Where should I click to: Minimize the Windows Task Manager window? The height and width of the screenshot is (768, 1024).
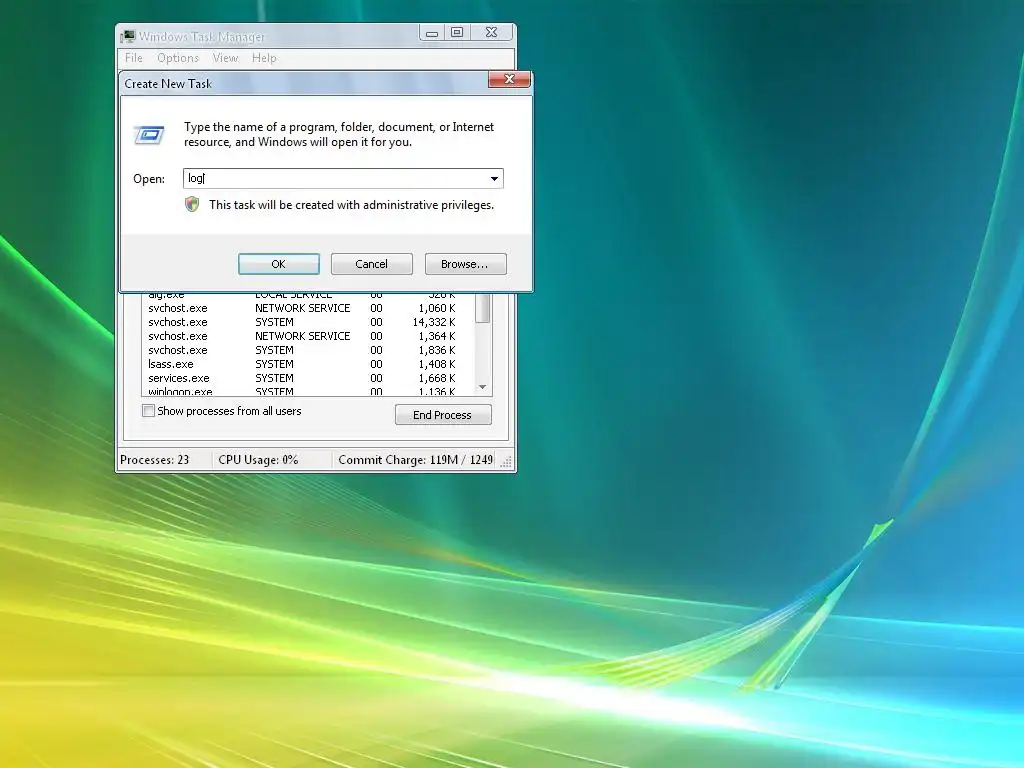tap(432, 33)
